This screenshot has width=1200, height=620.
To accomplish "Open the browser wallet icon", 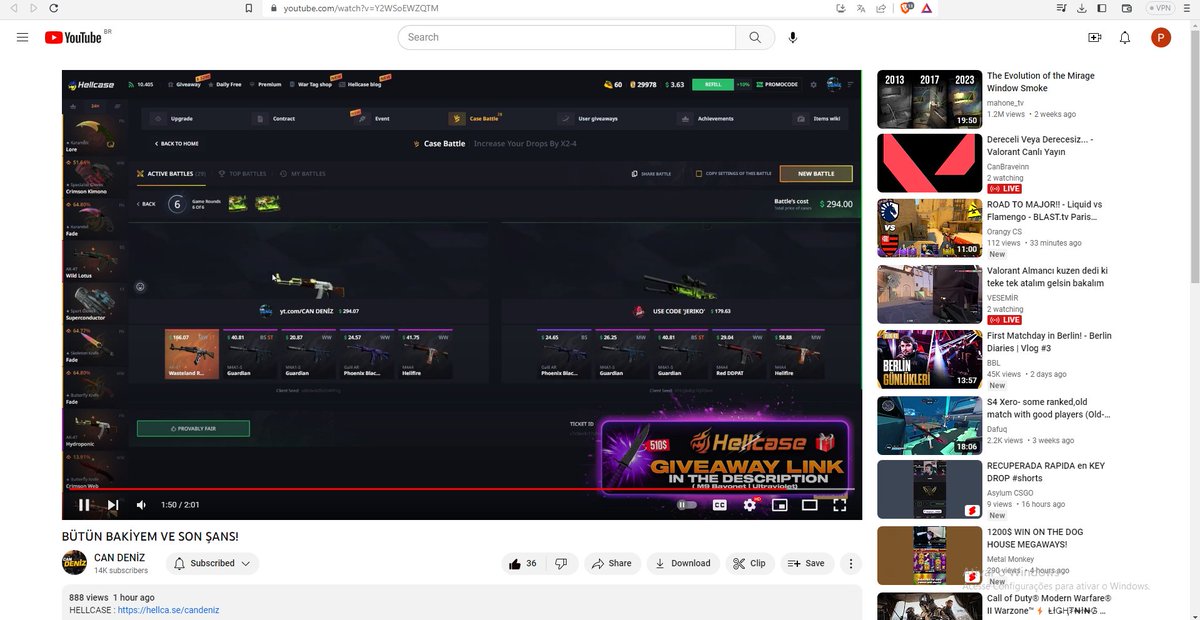I will pos(1126,8).
